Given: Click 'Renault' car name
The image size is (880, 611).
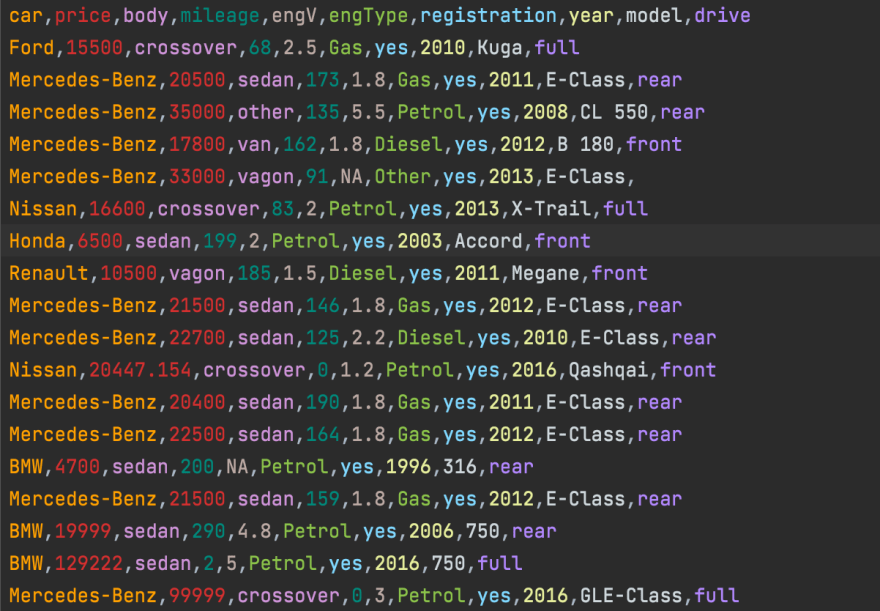Looking at the screenshot, I should tap(49, 274).
